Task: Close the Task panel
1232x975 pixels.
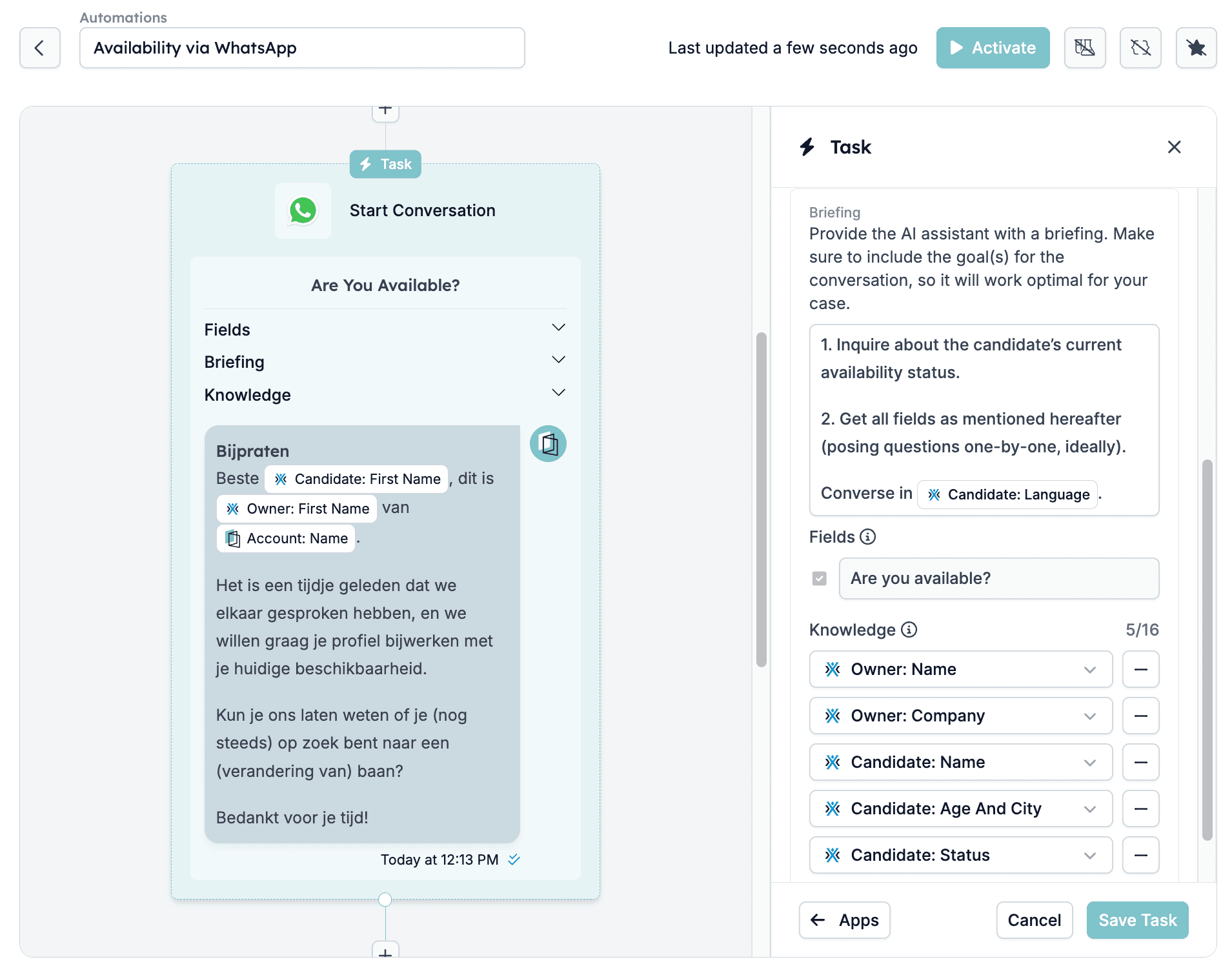Action: click(x=1174, y=147)
